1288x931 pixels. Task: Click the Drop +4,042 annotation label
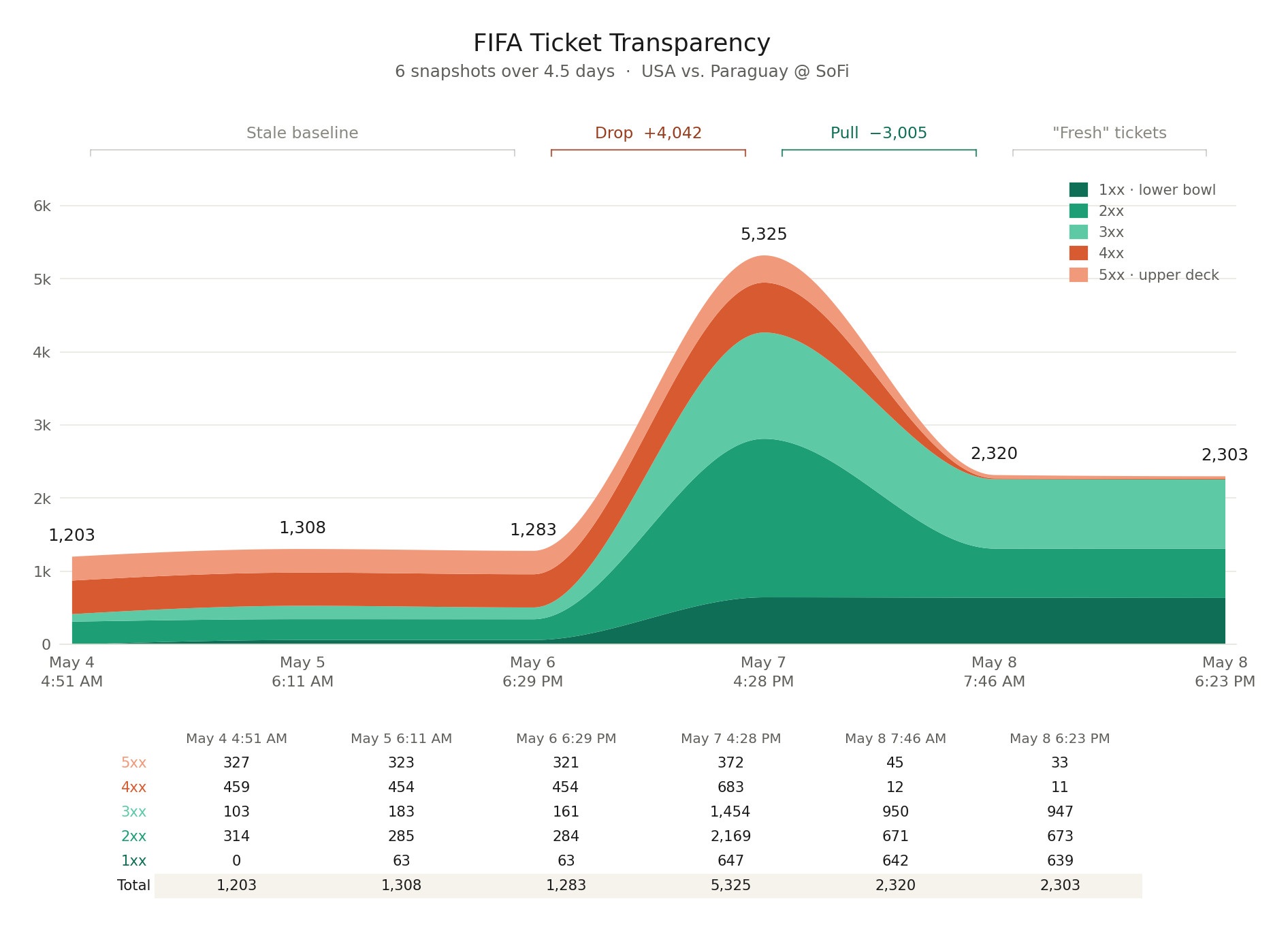(x=648, y=133)
